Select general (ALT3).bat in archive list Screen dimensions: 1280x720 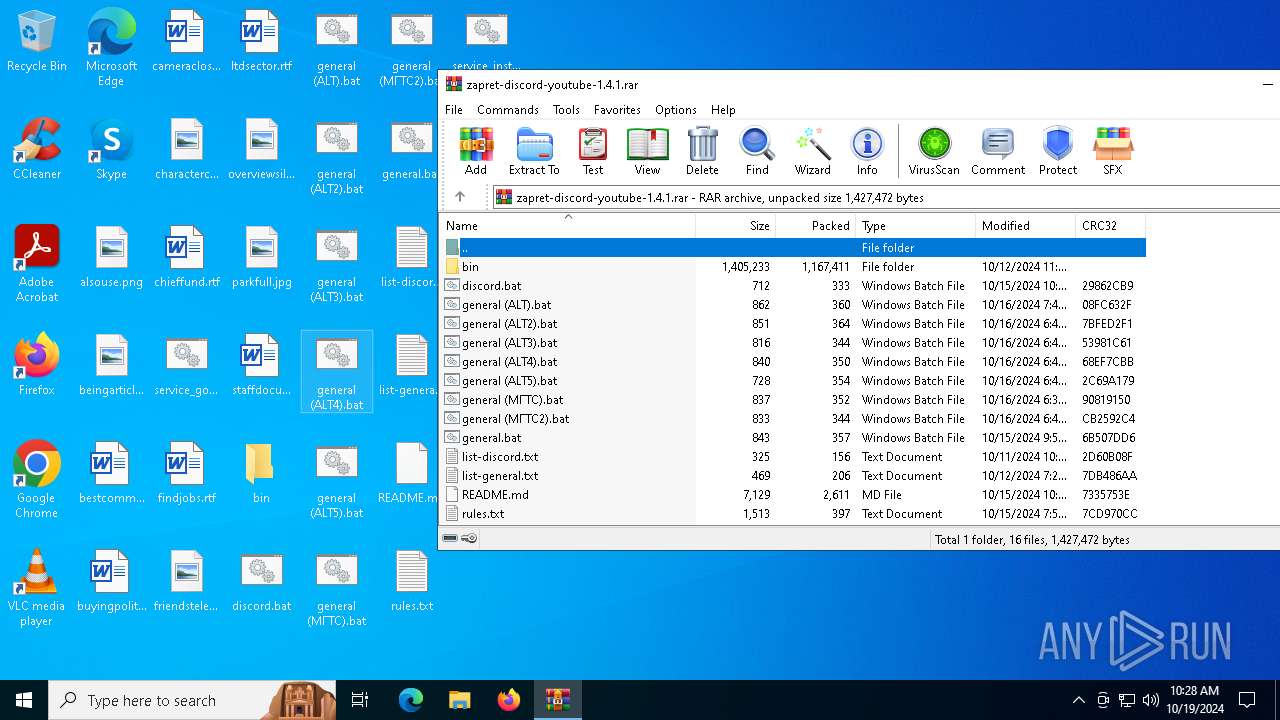point(793,343)
